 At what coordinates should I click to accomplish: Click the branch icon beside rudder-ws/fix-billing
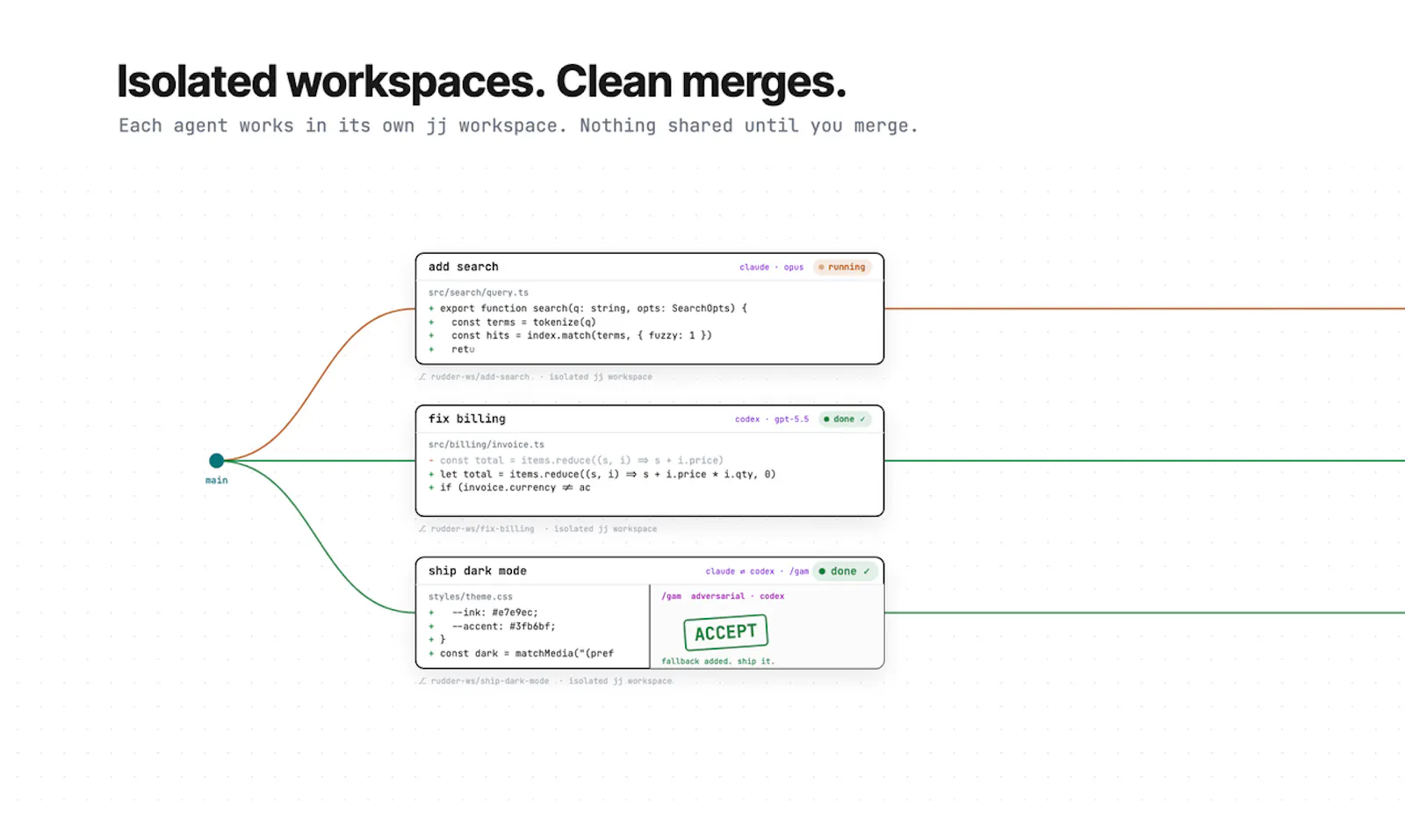422,528
